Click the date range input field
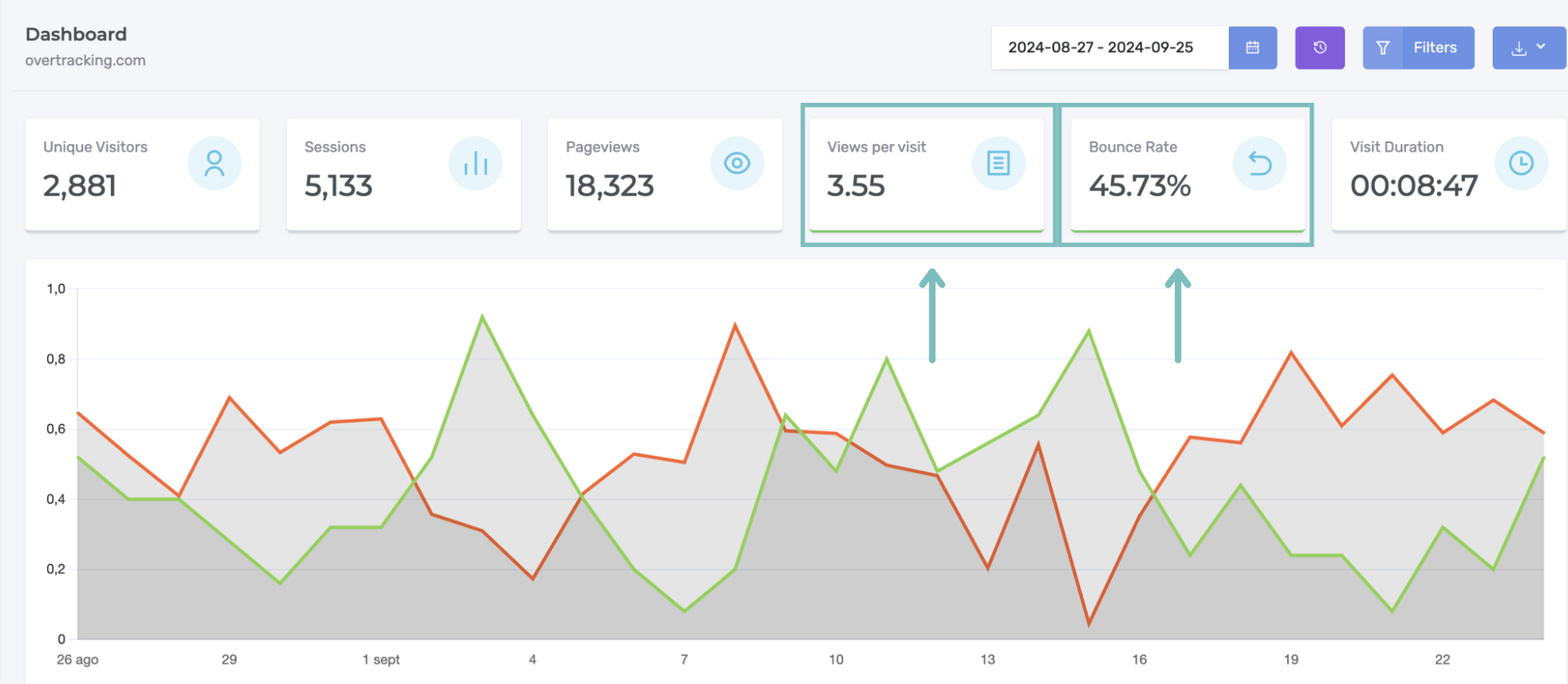 coord(1109,48)
